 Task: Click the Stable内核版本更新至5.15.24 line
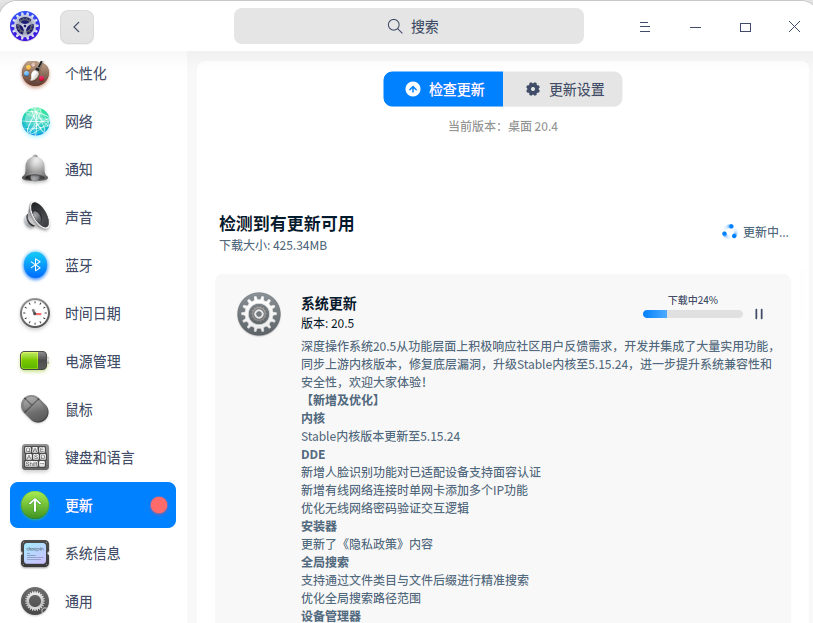pyautogui.click(x=381, y=436)
